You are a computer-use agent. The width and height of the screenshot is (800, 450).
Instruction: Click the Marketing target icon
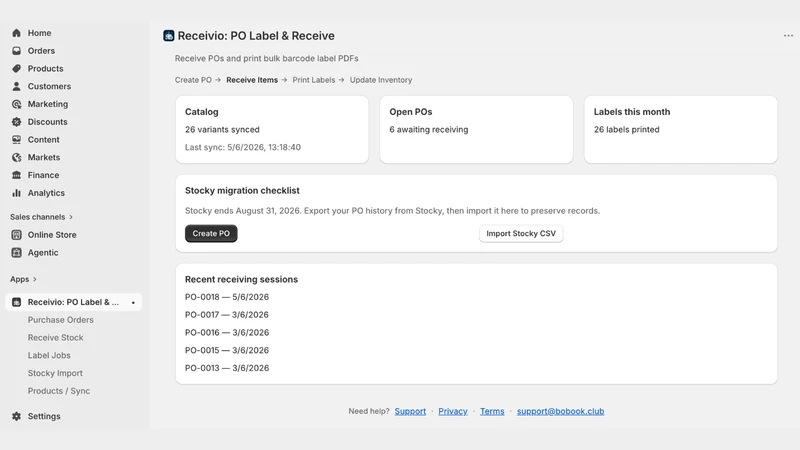[16, 104]
